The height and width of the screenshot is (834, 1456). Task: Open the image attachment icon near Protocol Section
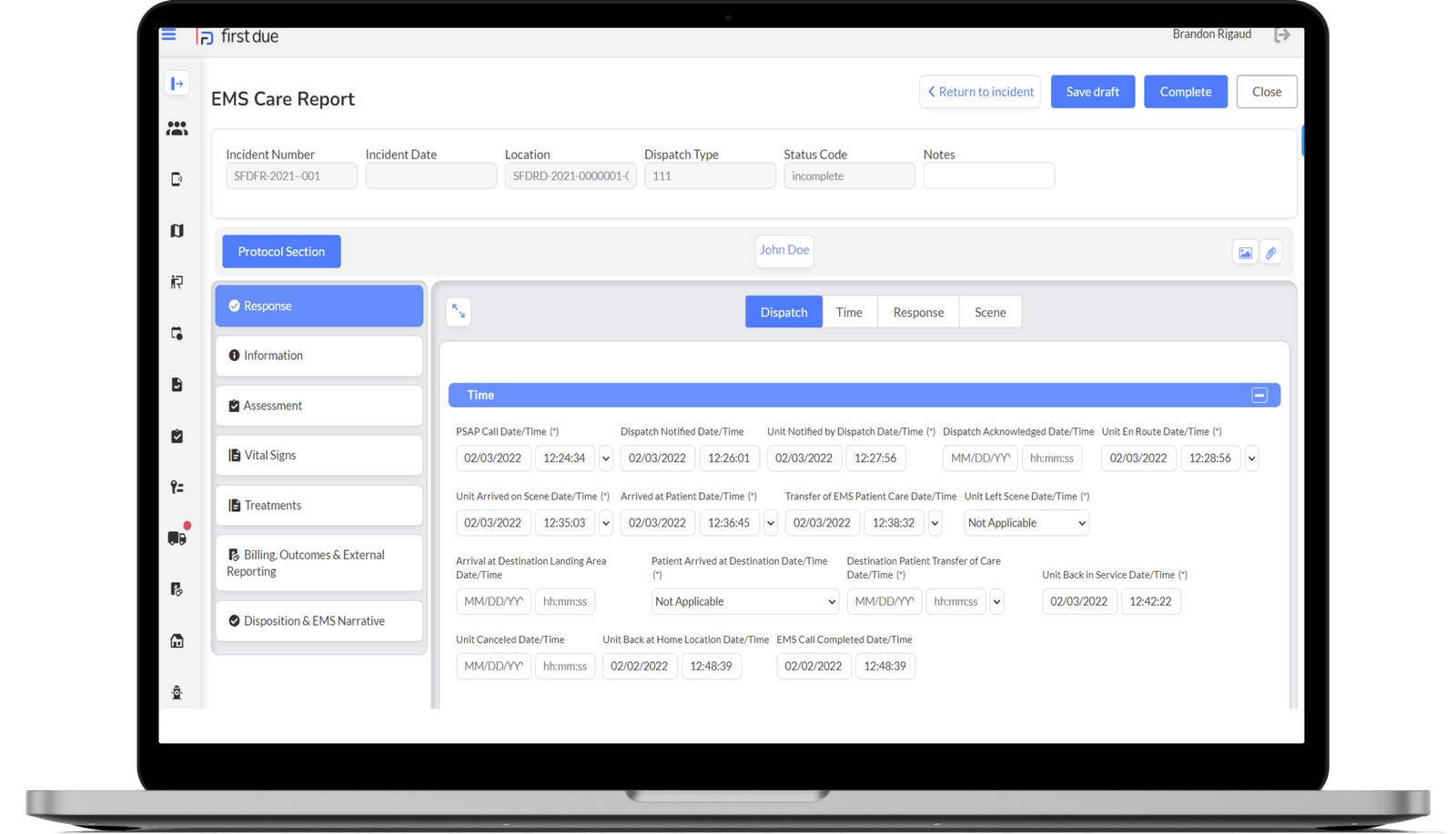pos(1244,252)
